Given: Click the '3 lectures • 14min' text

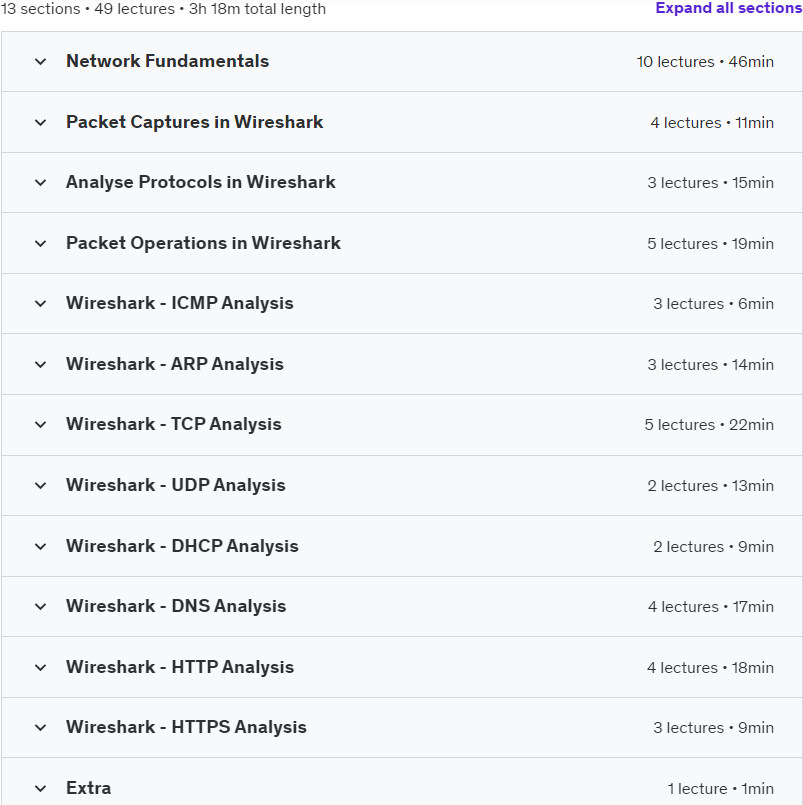Looking at the screenshot, I should 710,365.
